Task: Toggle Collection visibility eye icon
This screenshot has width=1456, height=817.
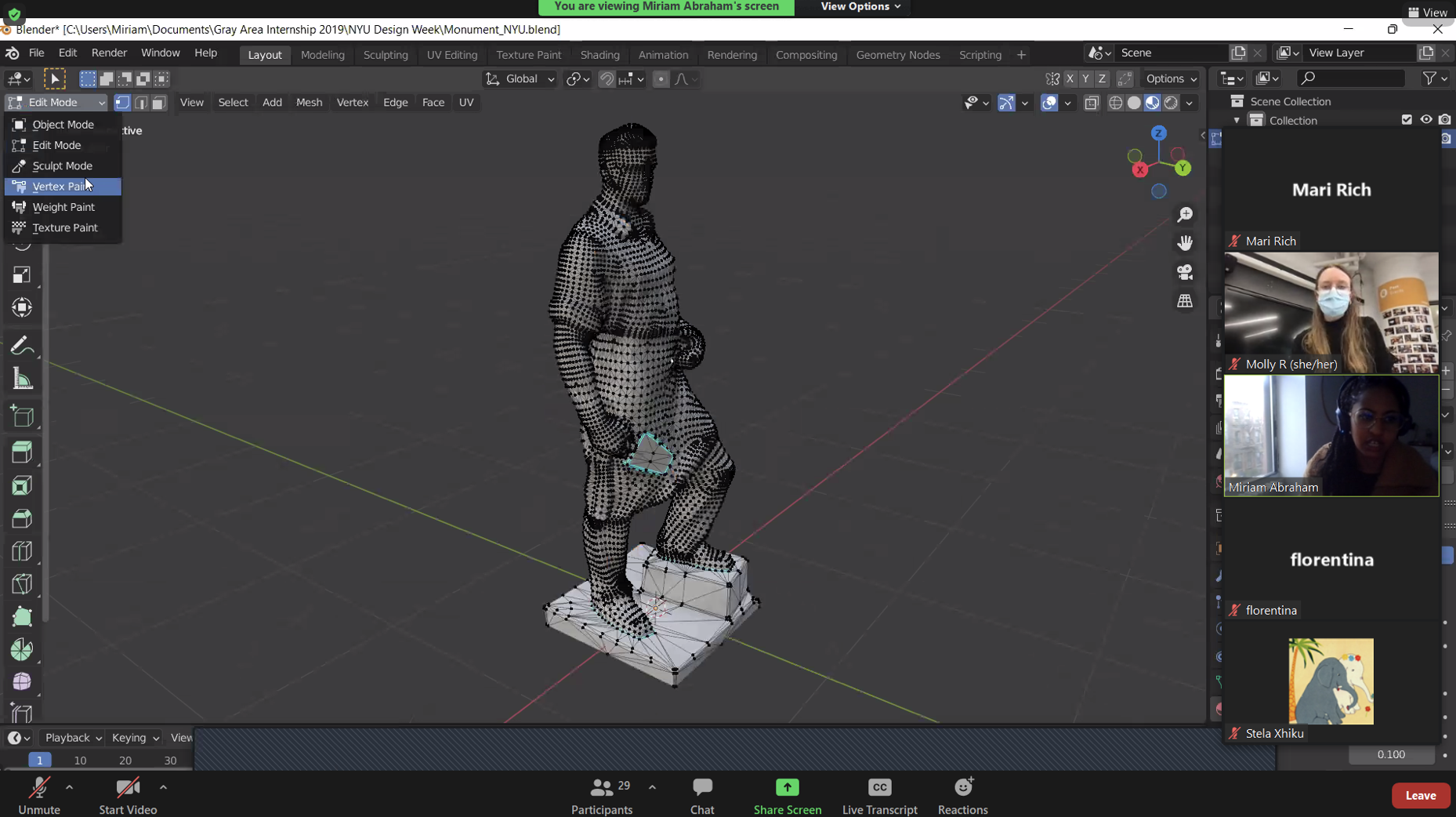Action: point(1425,120)
